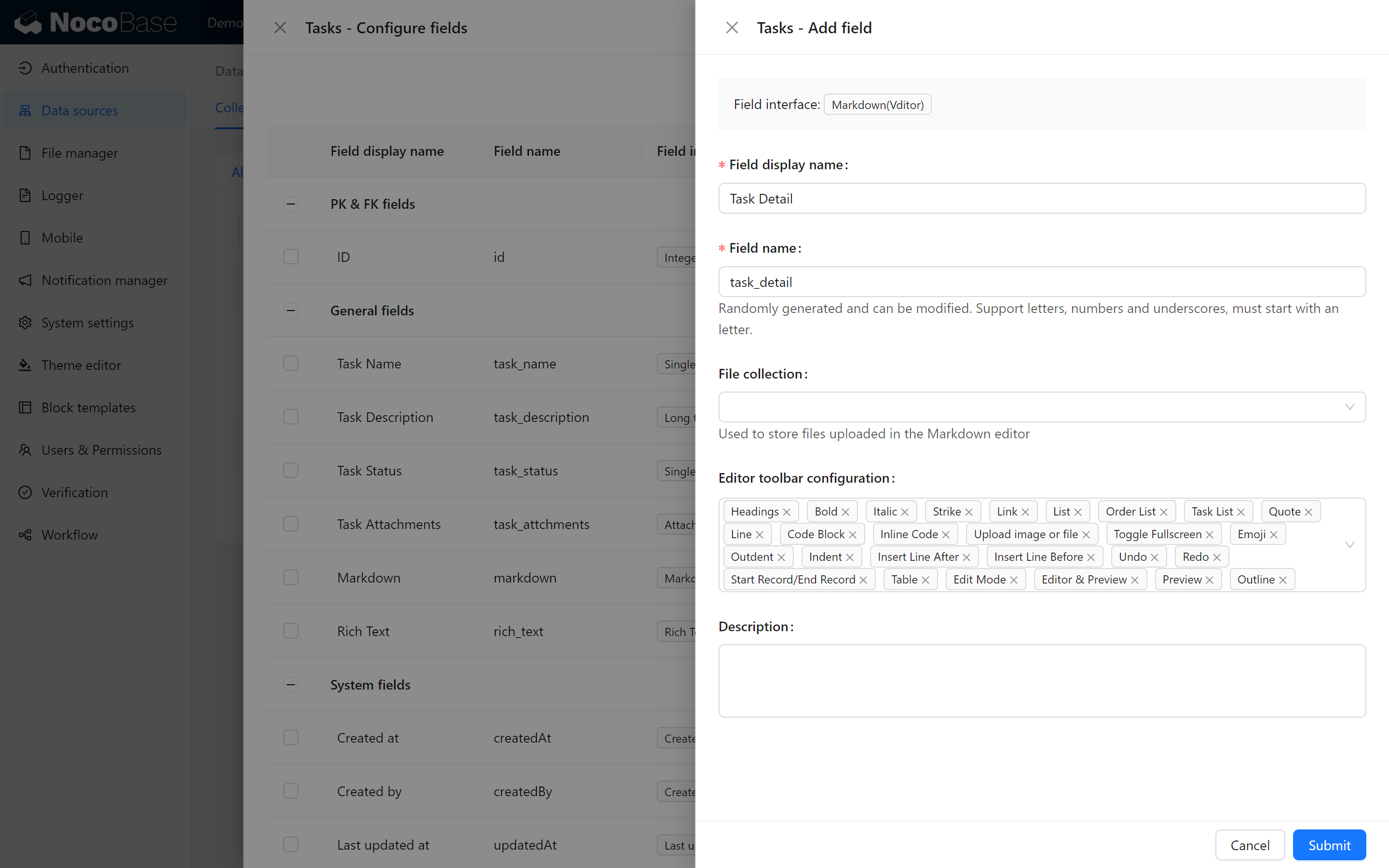Image resolution: width=1389 pixels, height=868 pixels.
Task: Click the NocoBase logo
Action: [x=96, y=22]
